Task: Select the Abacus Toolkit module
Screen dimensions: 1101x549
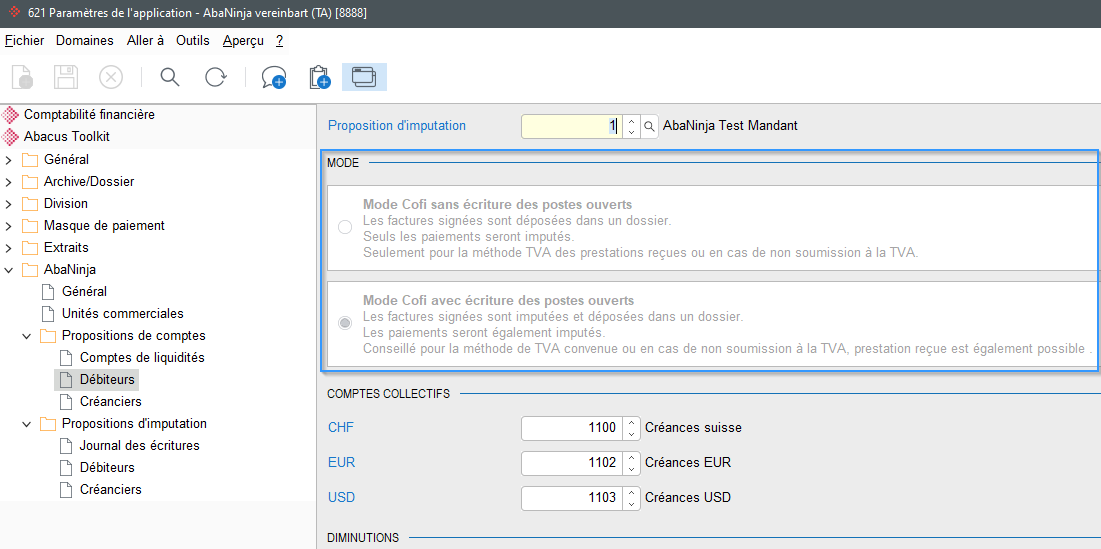Action: [x=67, y=136]
